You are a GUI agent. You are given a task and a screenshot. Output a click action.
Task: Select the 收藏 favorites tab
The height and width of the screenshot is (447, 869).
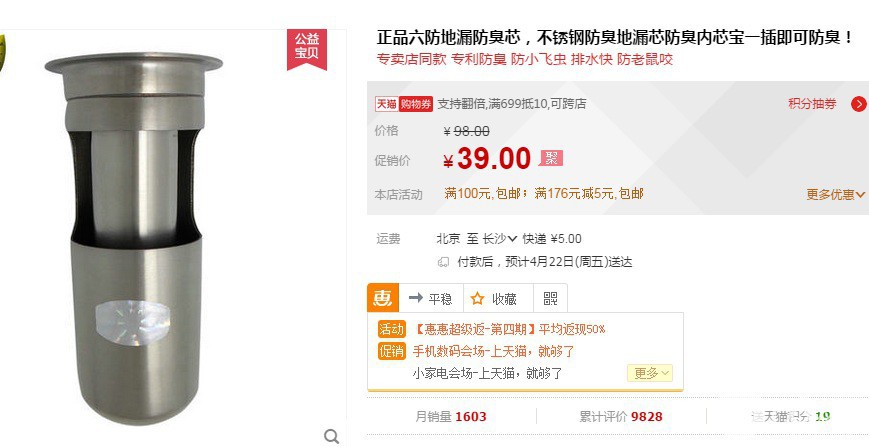tap(494, 298)
